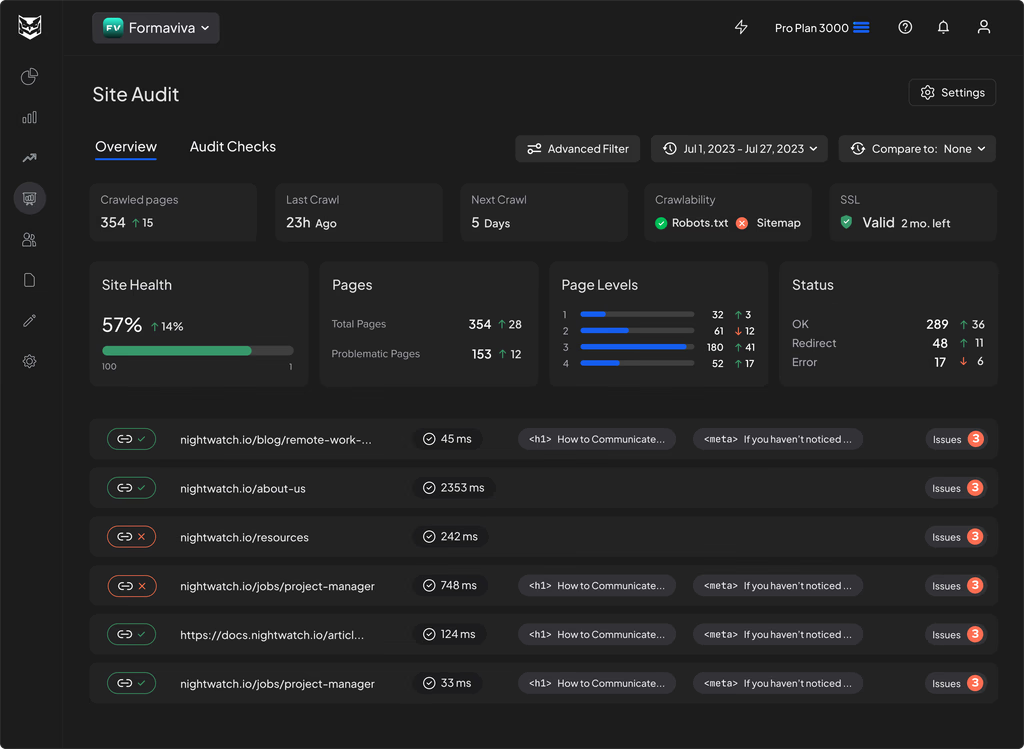Screen dimensions: 1024x749
Task: Open the Settings button
Action: pos(952,93)
